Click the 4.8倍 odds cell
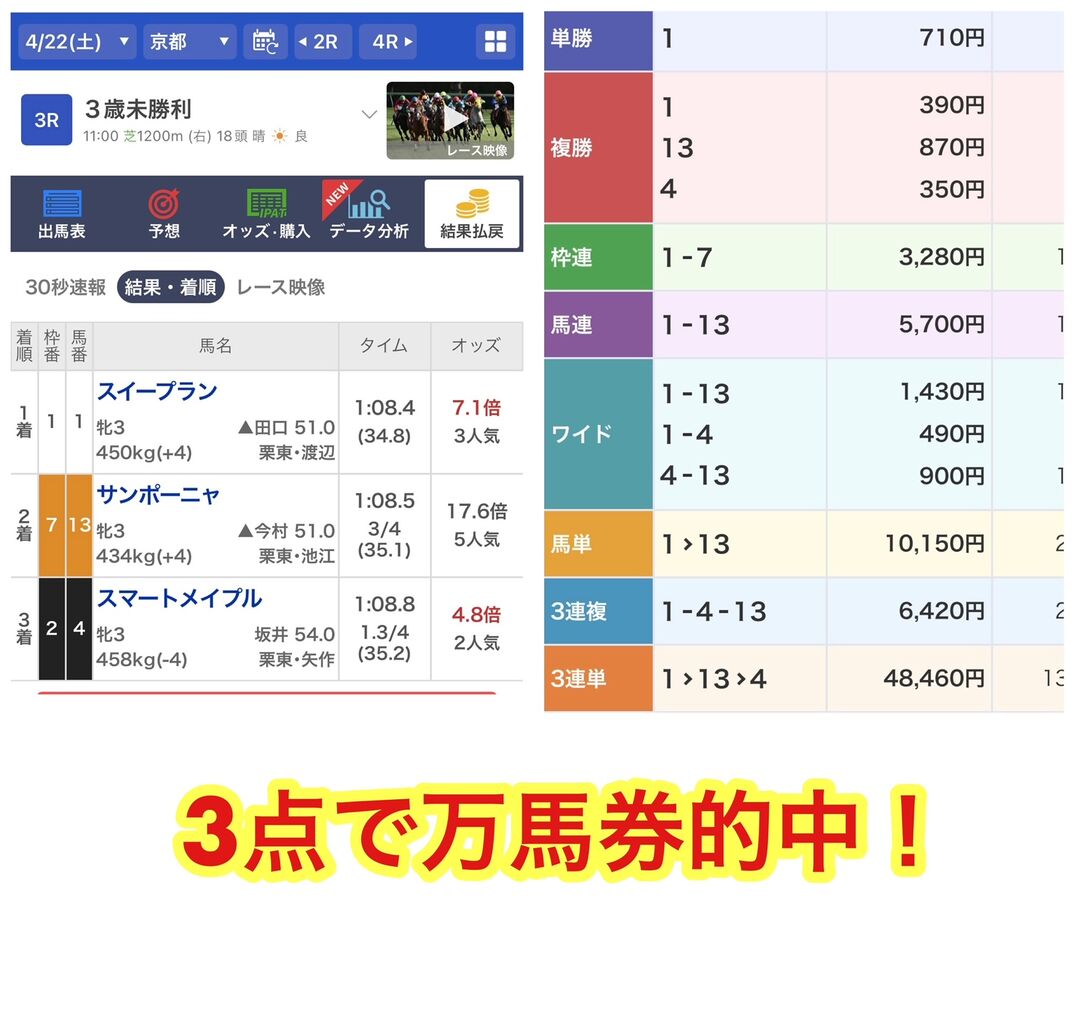This screenshot has height=1024, width=1074. tap(477, 629)
